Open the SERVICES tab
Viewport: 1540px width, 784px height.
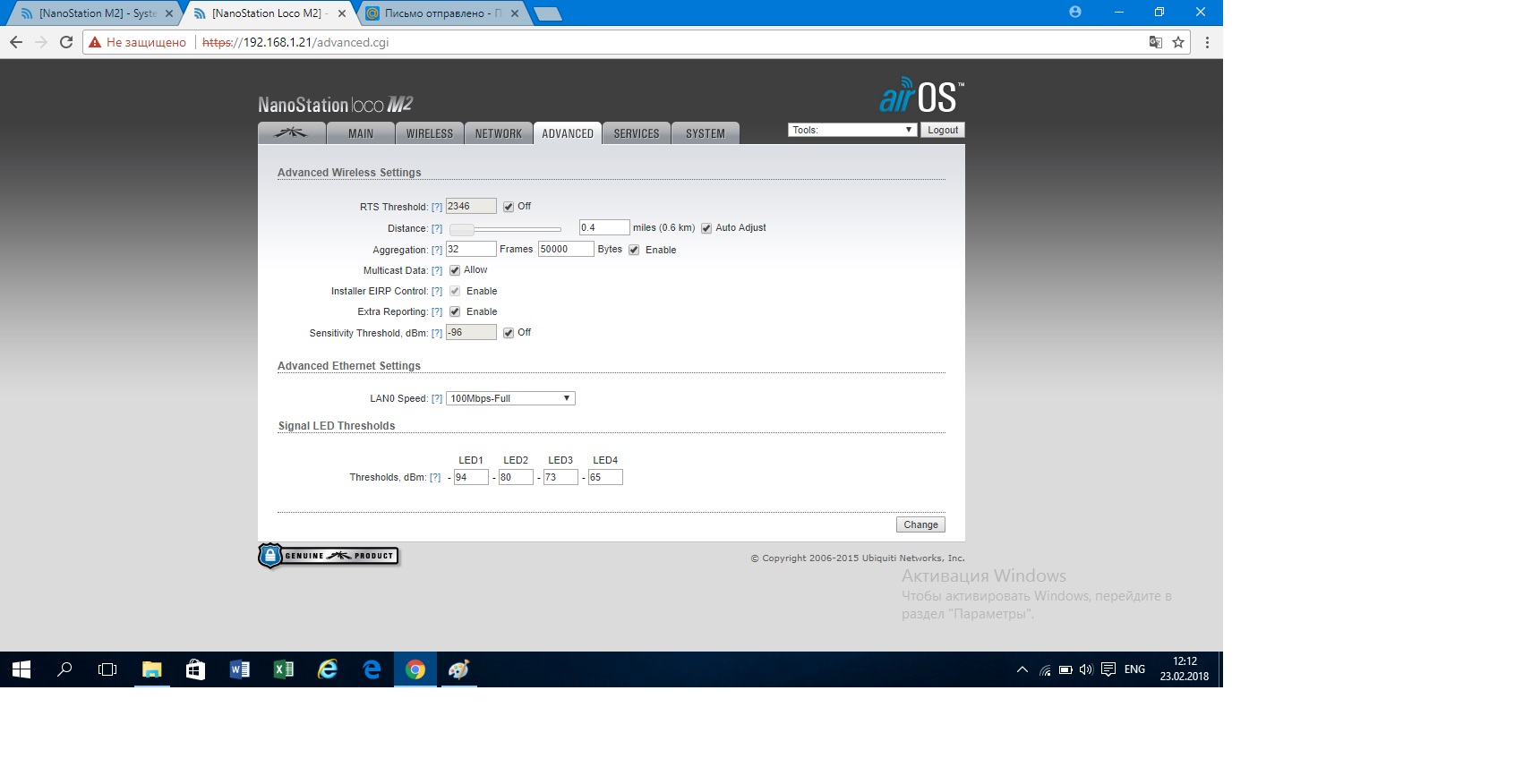pyautogui.click(x=637, y=133)
